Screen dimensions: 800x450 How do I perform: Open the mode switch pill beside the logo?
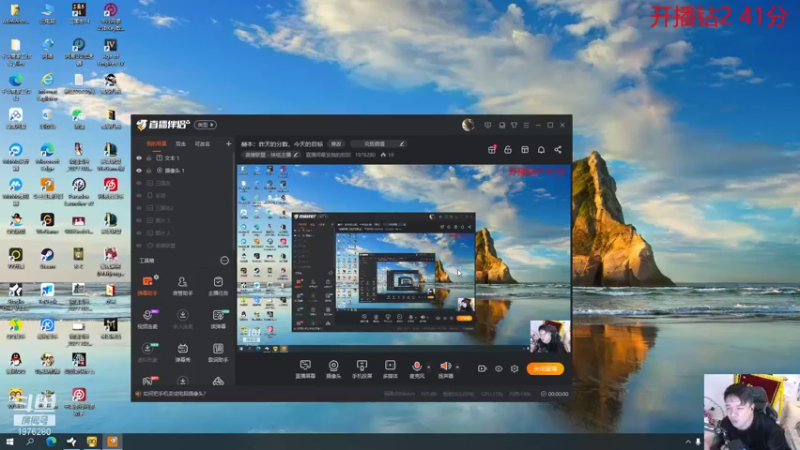[x=205, y=124]
